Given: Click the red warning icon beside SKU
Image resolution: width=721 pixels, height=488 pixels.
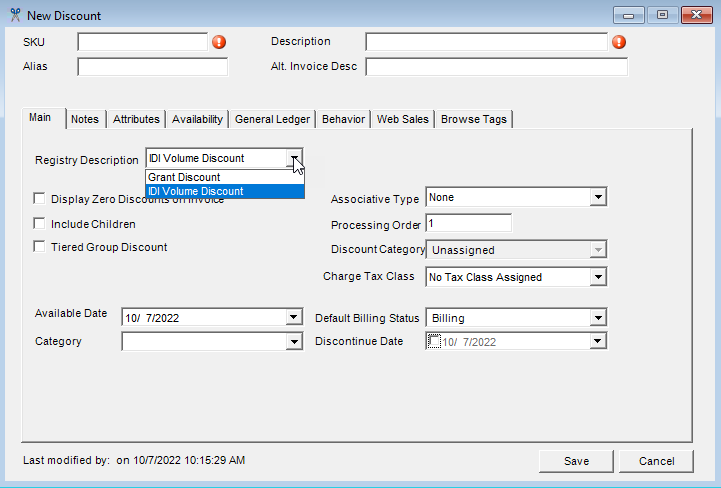Looking at the screenshot, I should tap(219, 42).
